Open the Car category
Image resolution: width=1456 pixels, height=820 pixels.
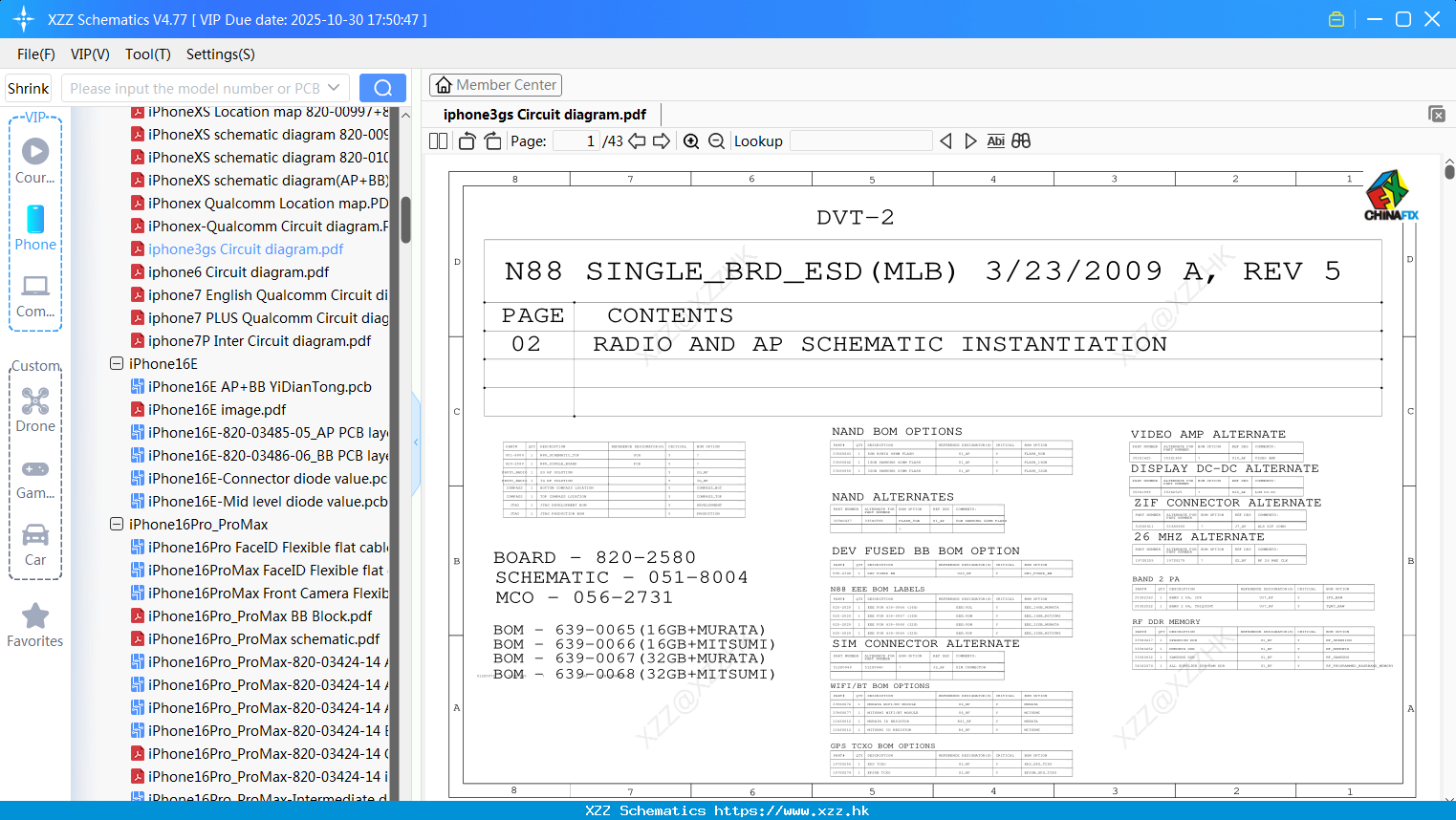(x=35, y=545)
